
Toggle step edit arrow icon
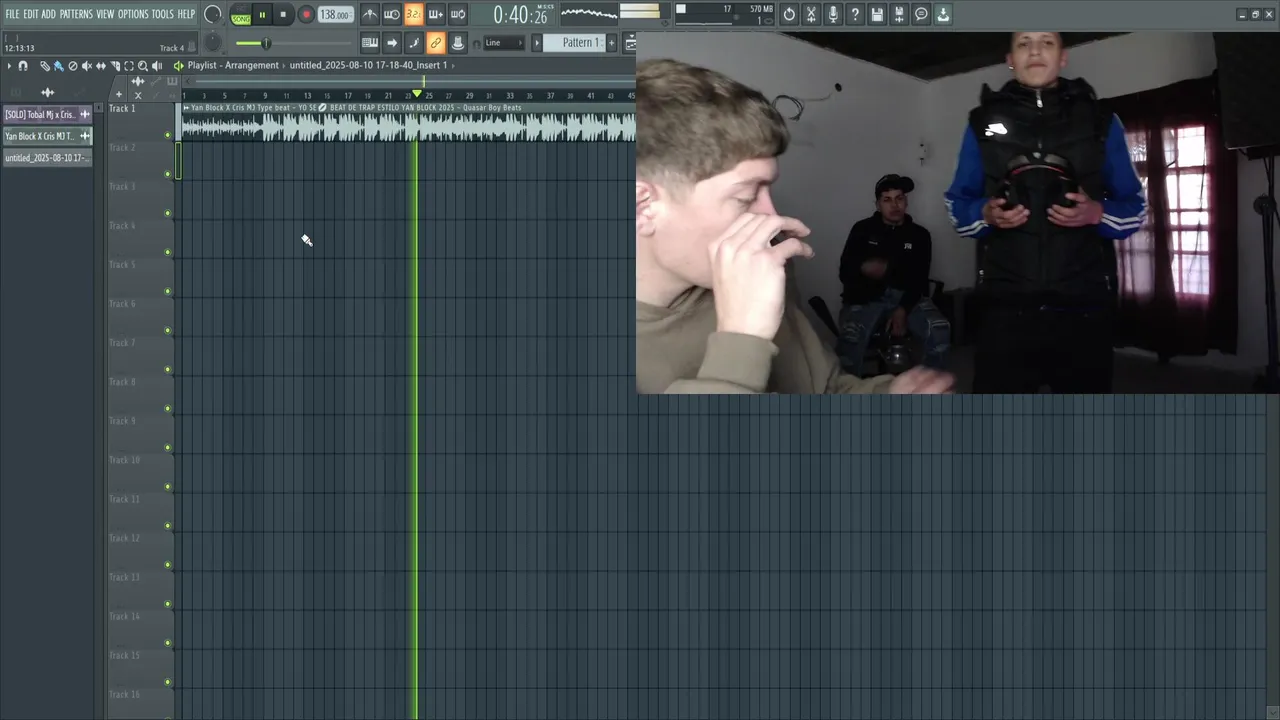392,43
